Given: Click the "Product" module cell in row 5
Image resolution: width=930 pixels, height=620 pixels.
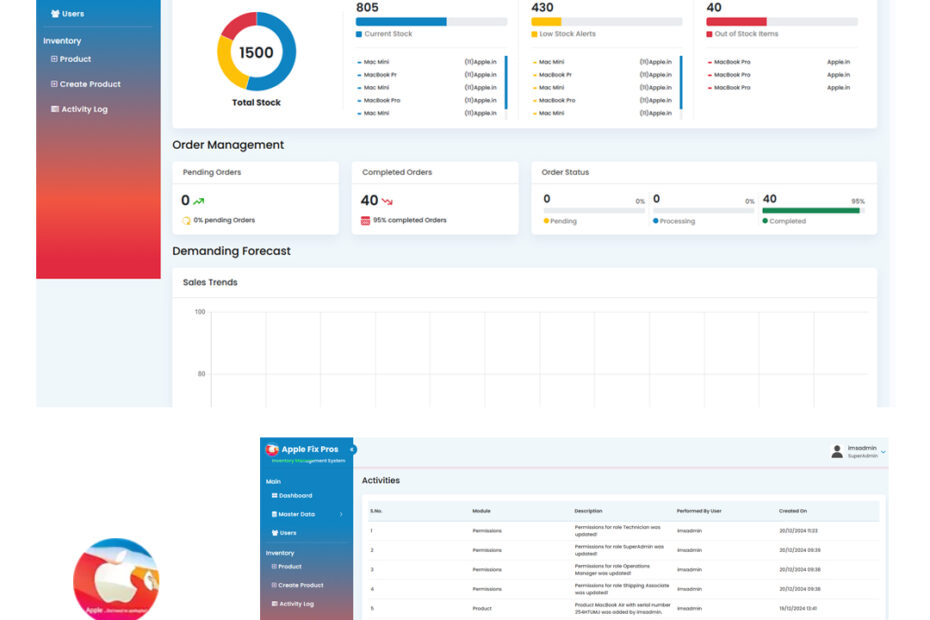Looking at the screenshot, I should pyautogui.click(x=482, y=609).
